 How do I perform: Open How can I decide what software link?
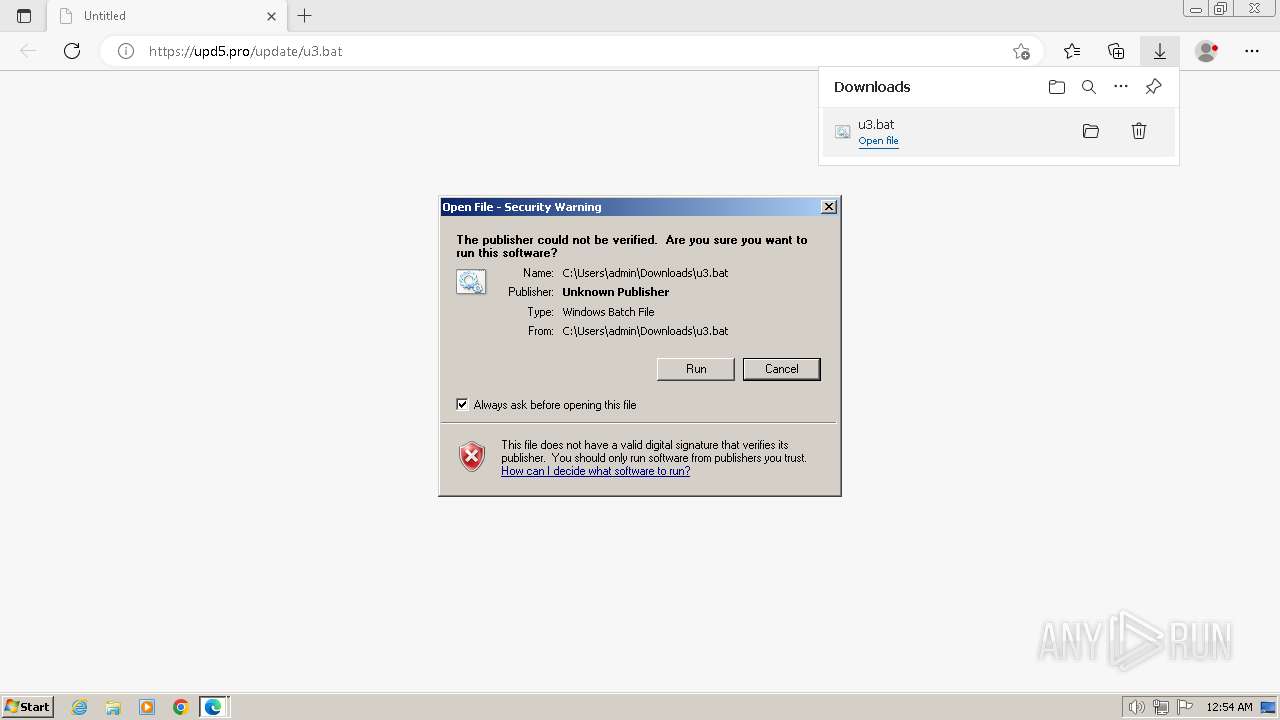click(x=595, y=471)
